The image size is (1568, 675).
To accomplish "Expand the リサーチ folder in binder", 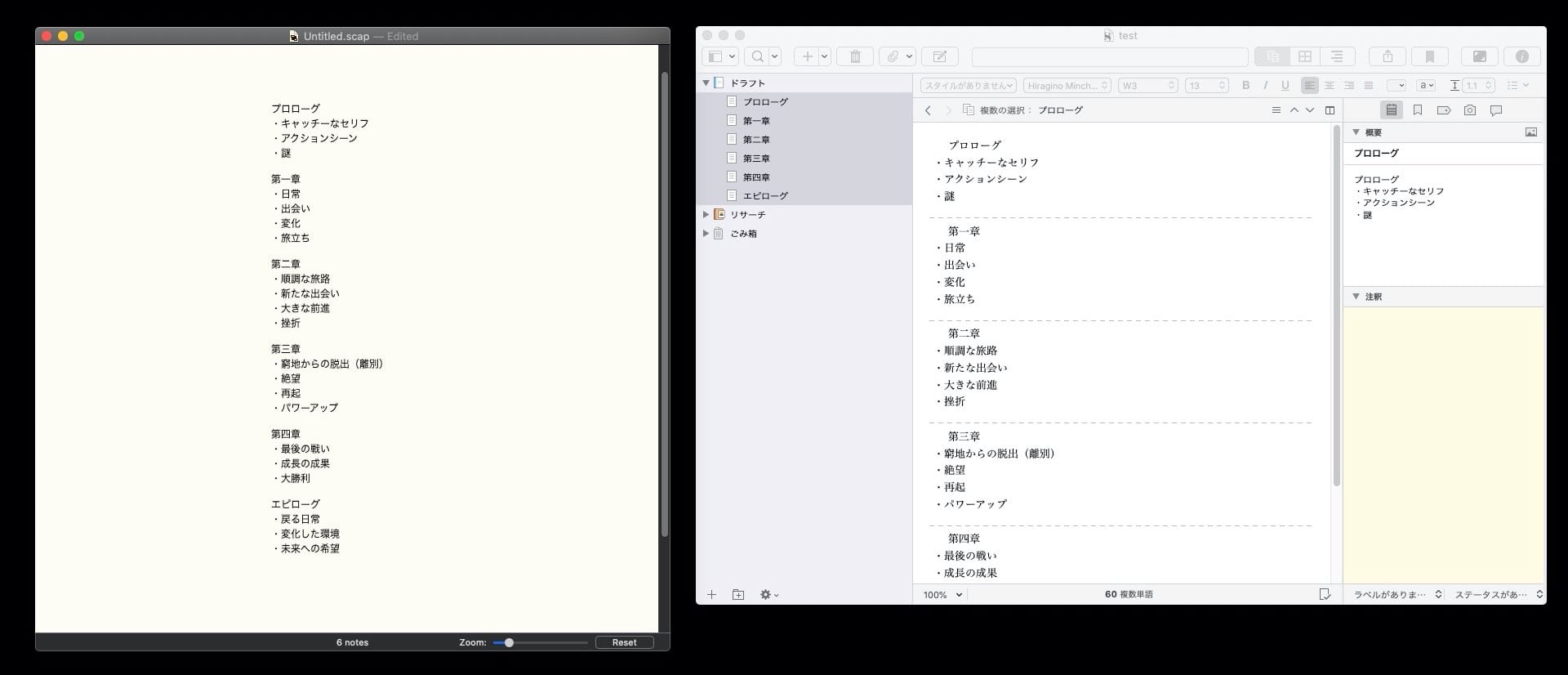I will pos(706,214).
